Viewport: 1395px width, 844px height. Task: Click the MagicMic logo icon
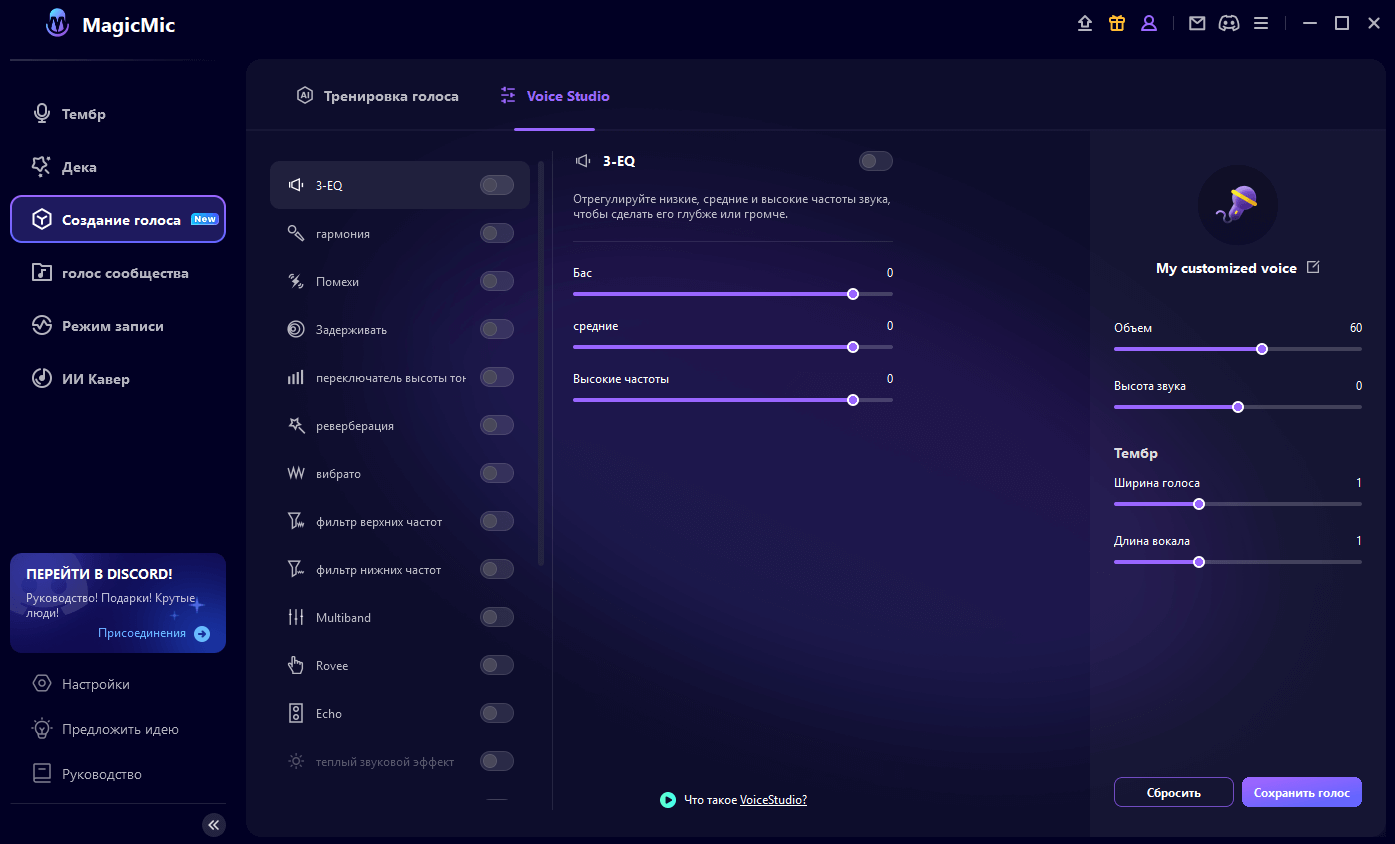click(x=57, y=25)
